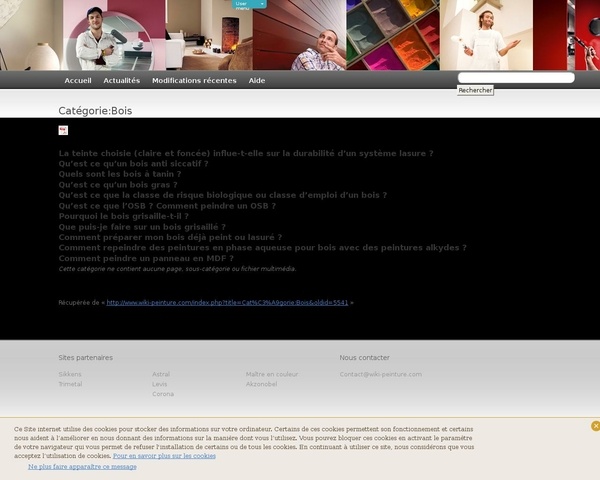Click the small icon above the article list
This screenshot has height=480, width=600.
(x=63, y=130)
